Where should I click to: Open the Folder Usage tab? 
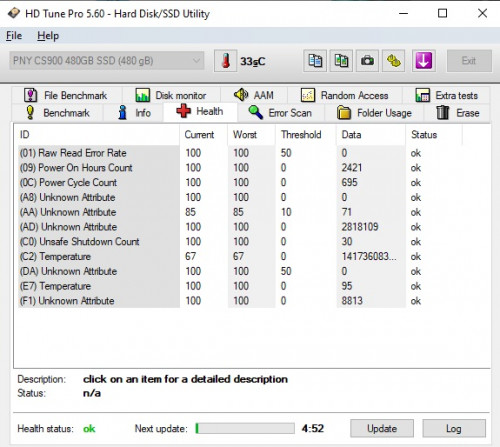point(374,113)
